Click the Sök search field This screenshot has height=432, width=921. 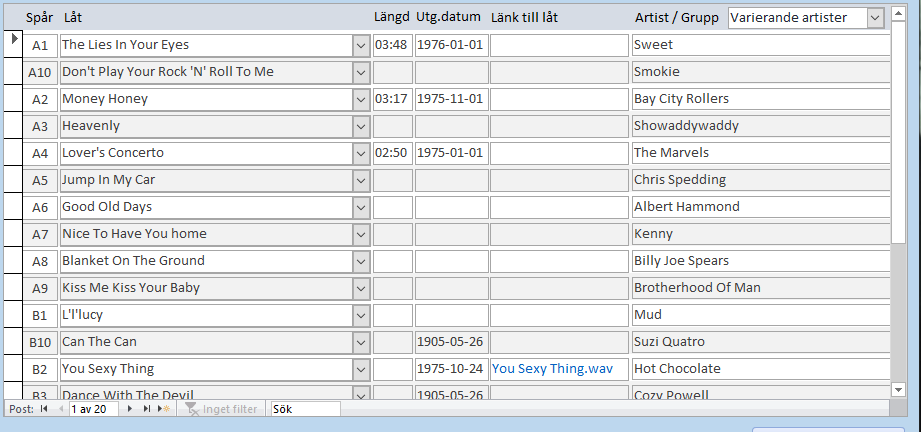pos(304,409)
